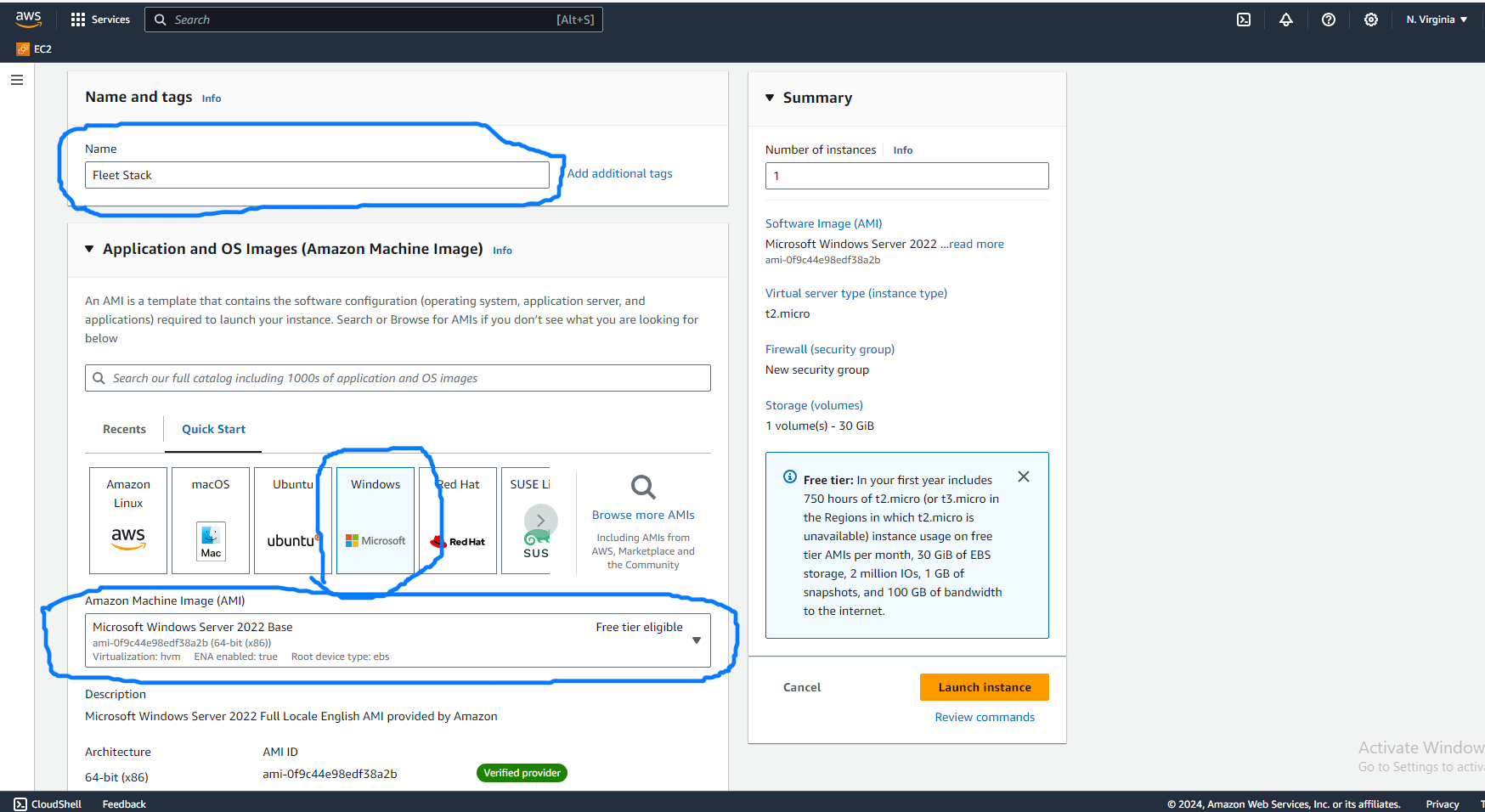Open CloudShell from the footer bar
The width and height of the screenshot is (1485, 812).
pos(48,804)
